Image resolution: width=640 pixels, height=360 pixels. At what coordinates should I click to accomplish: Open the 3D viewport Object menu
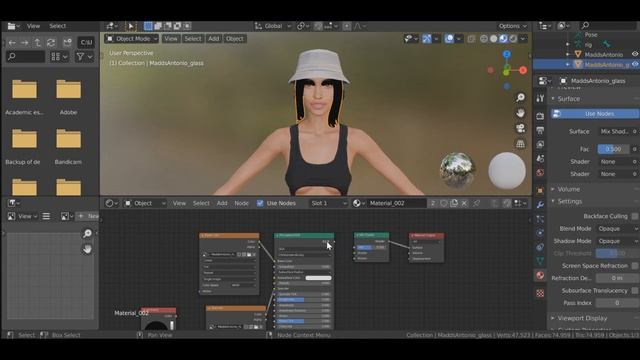[x=235, y=39]
